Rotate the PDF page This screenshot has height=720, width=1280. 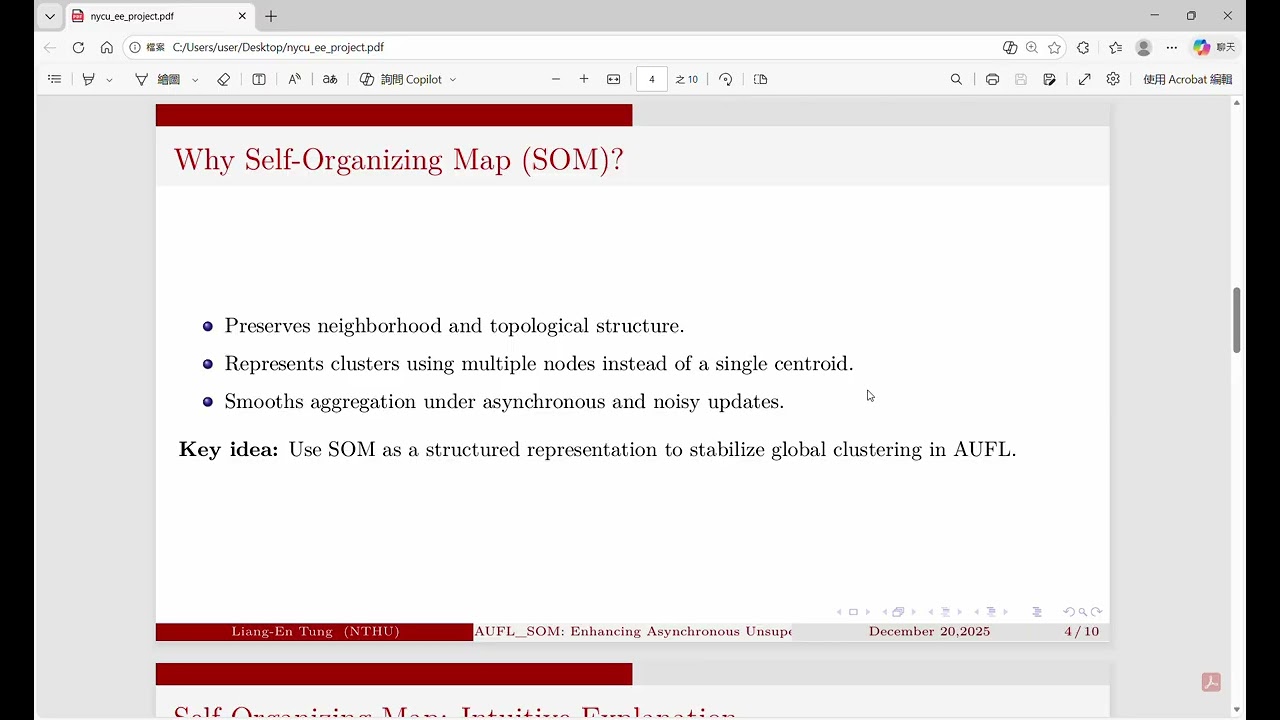[726, 79]
